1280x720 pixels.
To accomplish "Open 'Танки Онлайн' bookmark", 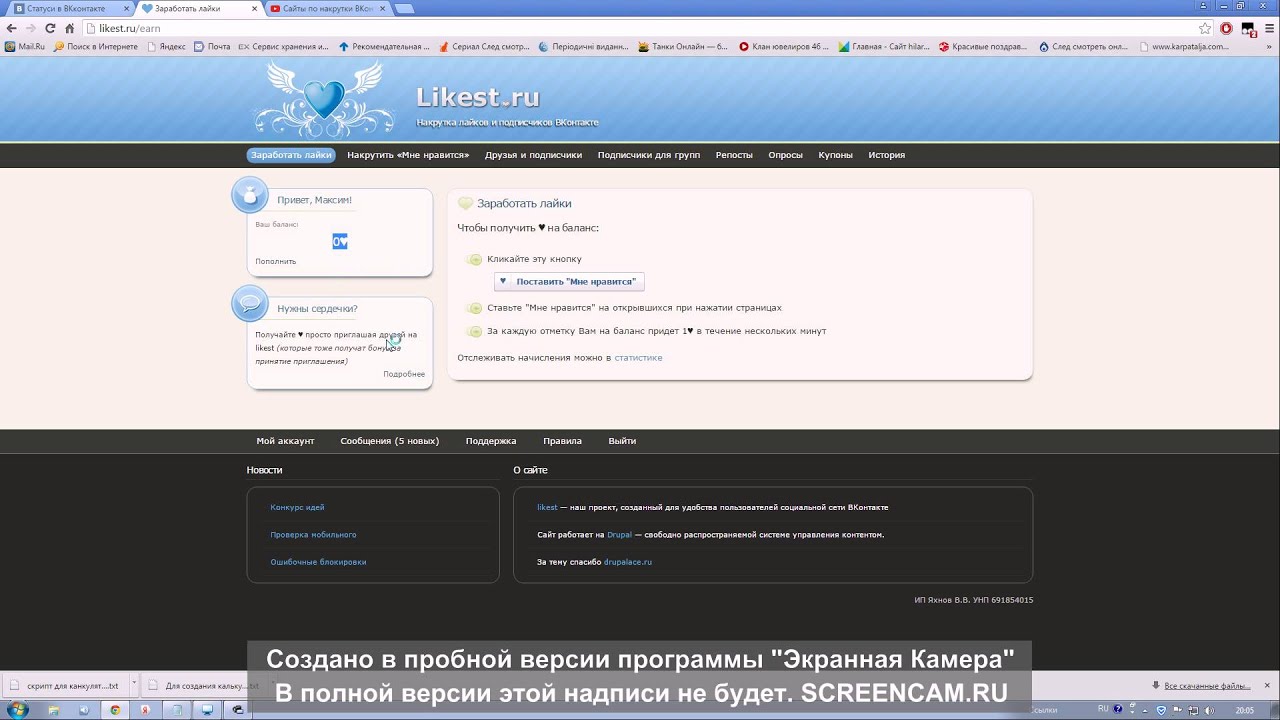I will 683,46.
